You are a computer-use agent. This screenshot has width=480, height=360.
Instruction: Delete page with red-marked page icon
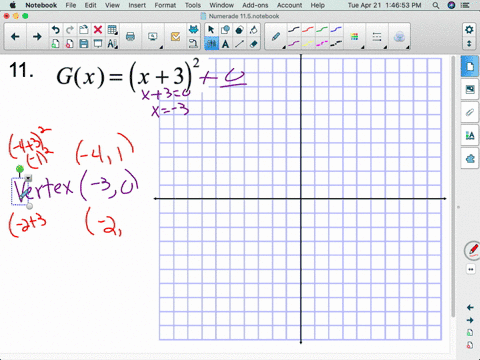pyautogui.click(x=70, y=44)
